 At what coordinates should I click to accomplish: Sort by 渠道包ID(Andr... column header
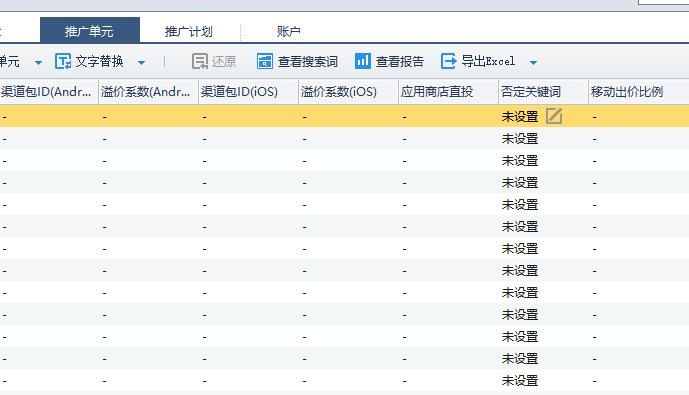point(49,92)
